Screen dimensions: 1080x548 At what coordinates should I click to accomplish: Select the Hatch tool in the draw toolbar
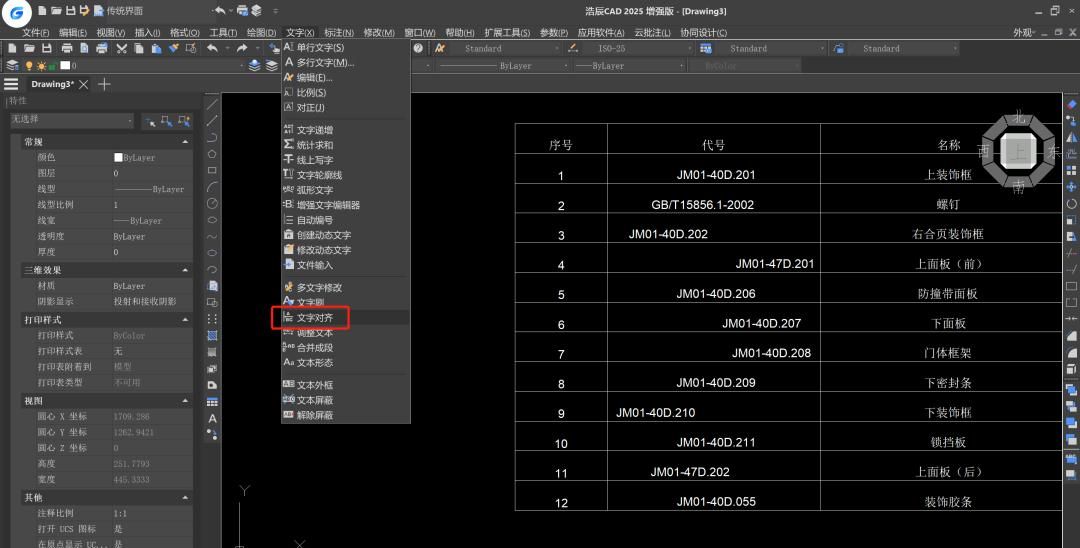(212, 335)
